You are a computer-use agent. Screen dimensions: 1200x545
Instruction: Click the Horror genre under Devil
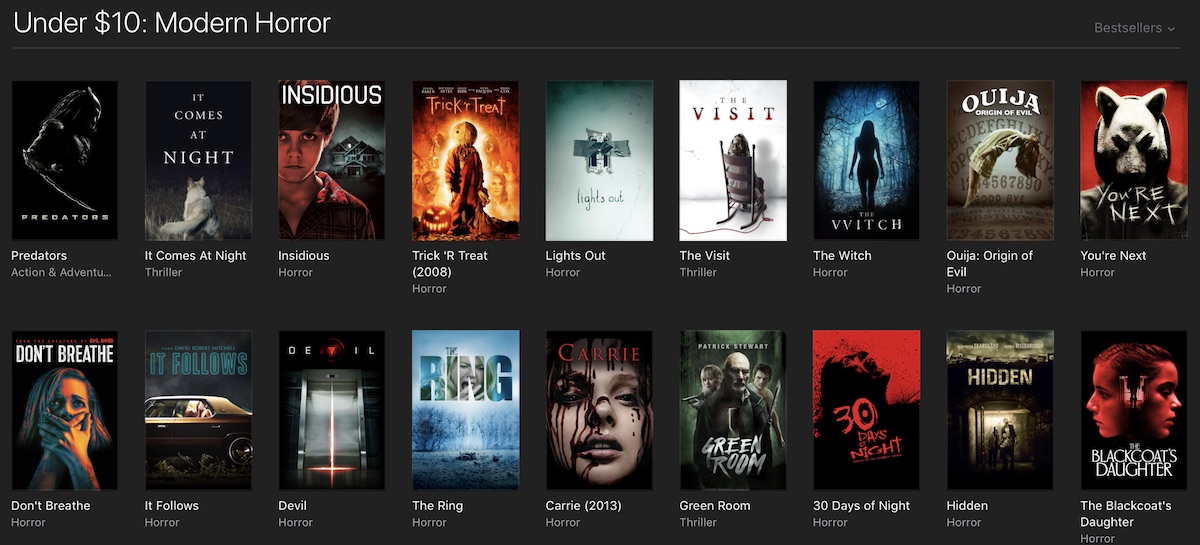click(x=296, y=522)
